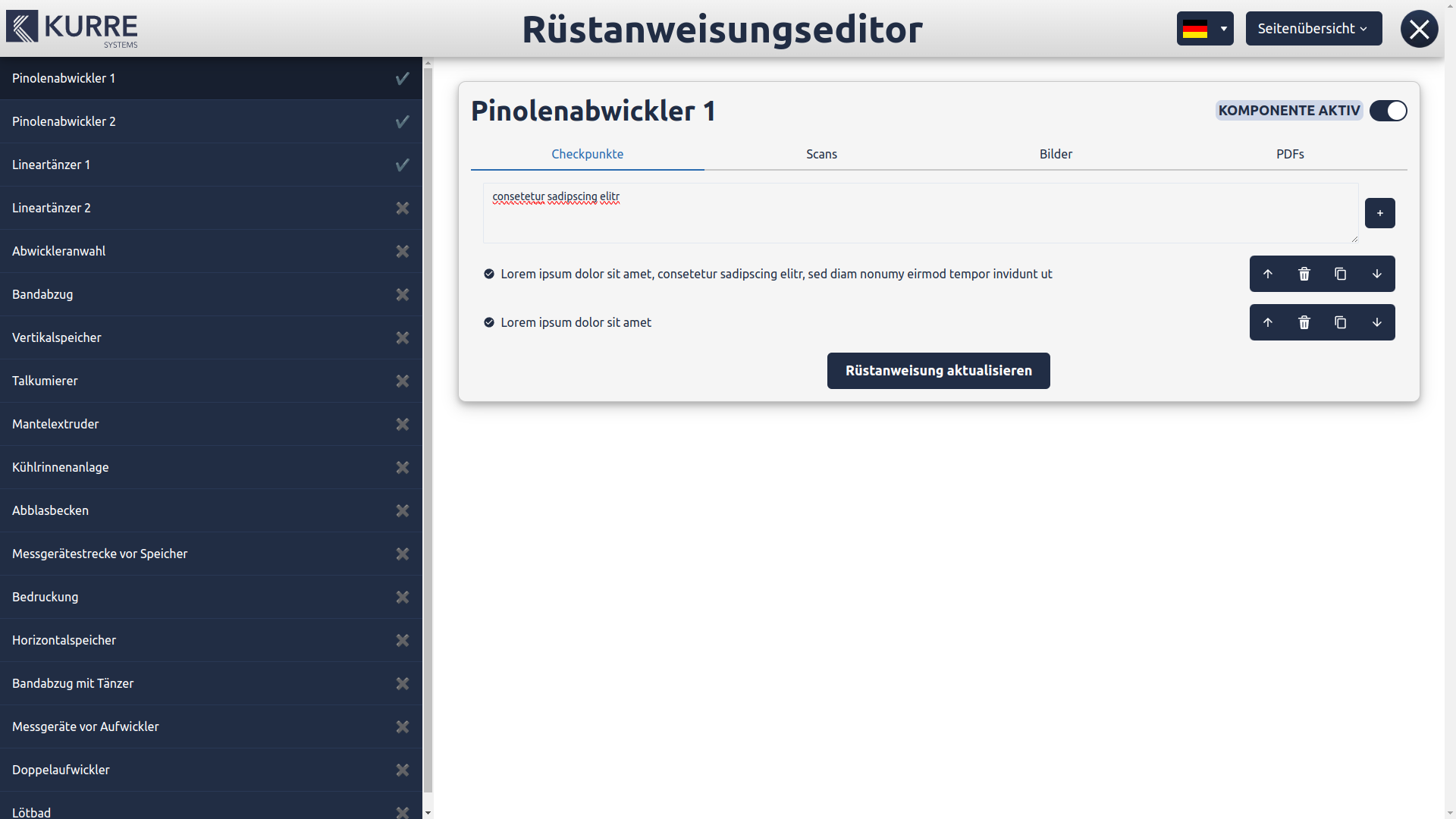The width and height of the screenshot is (1456, 819).
Task: Delete the second Lorem ipsum checkpoint
Action: 1304,322
